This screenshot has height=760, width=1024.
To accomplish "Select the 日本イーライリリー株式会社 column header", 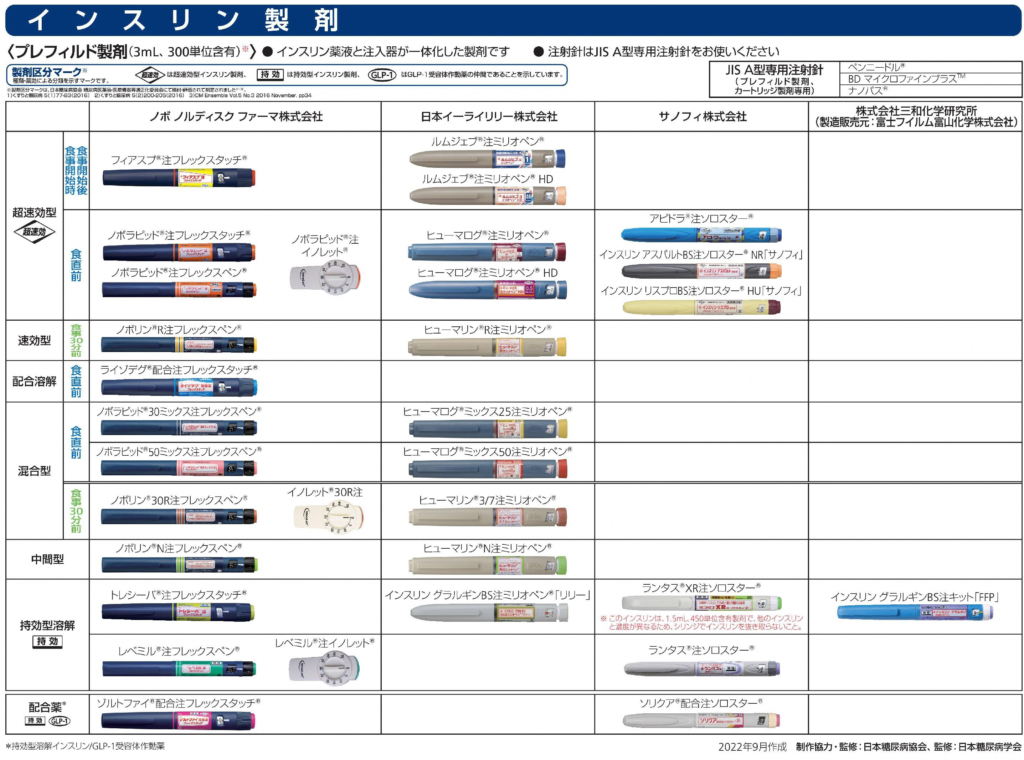I will coord(488,117).
